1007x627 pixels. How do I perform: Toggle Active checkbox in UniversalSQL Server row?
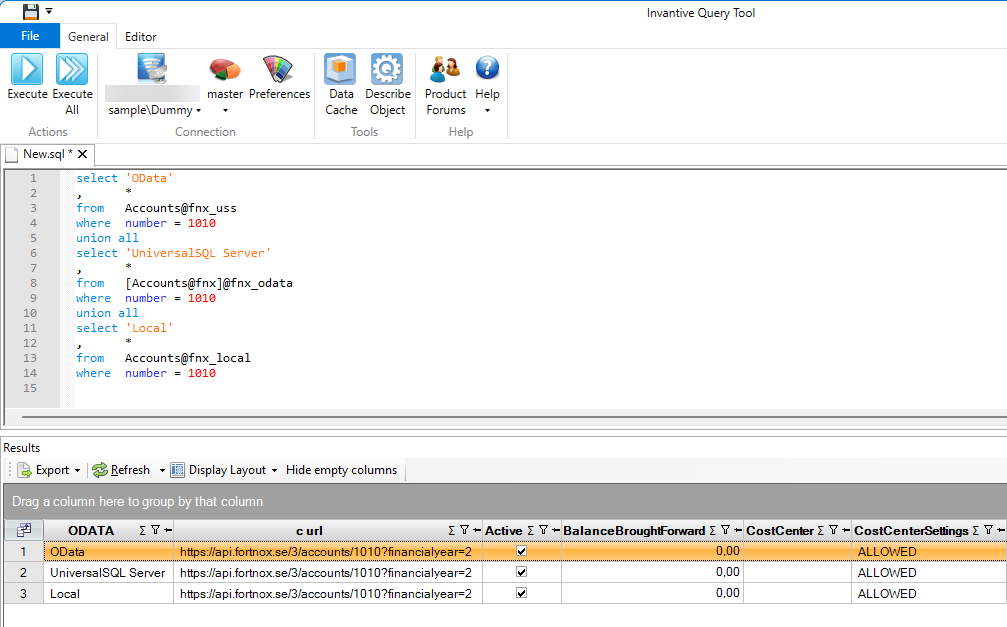521,572
